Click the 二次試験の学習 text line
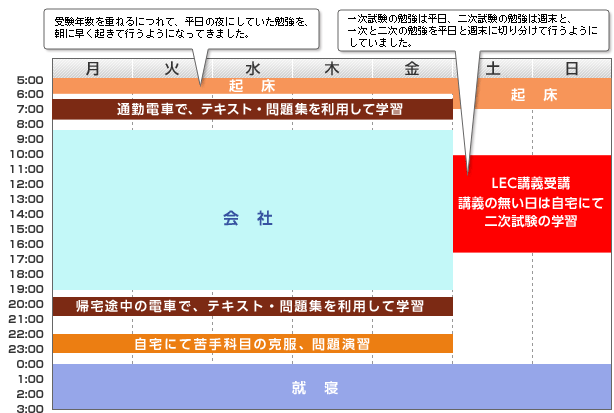614x413 pixels. click(x=531, y=221)
